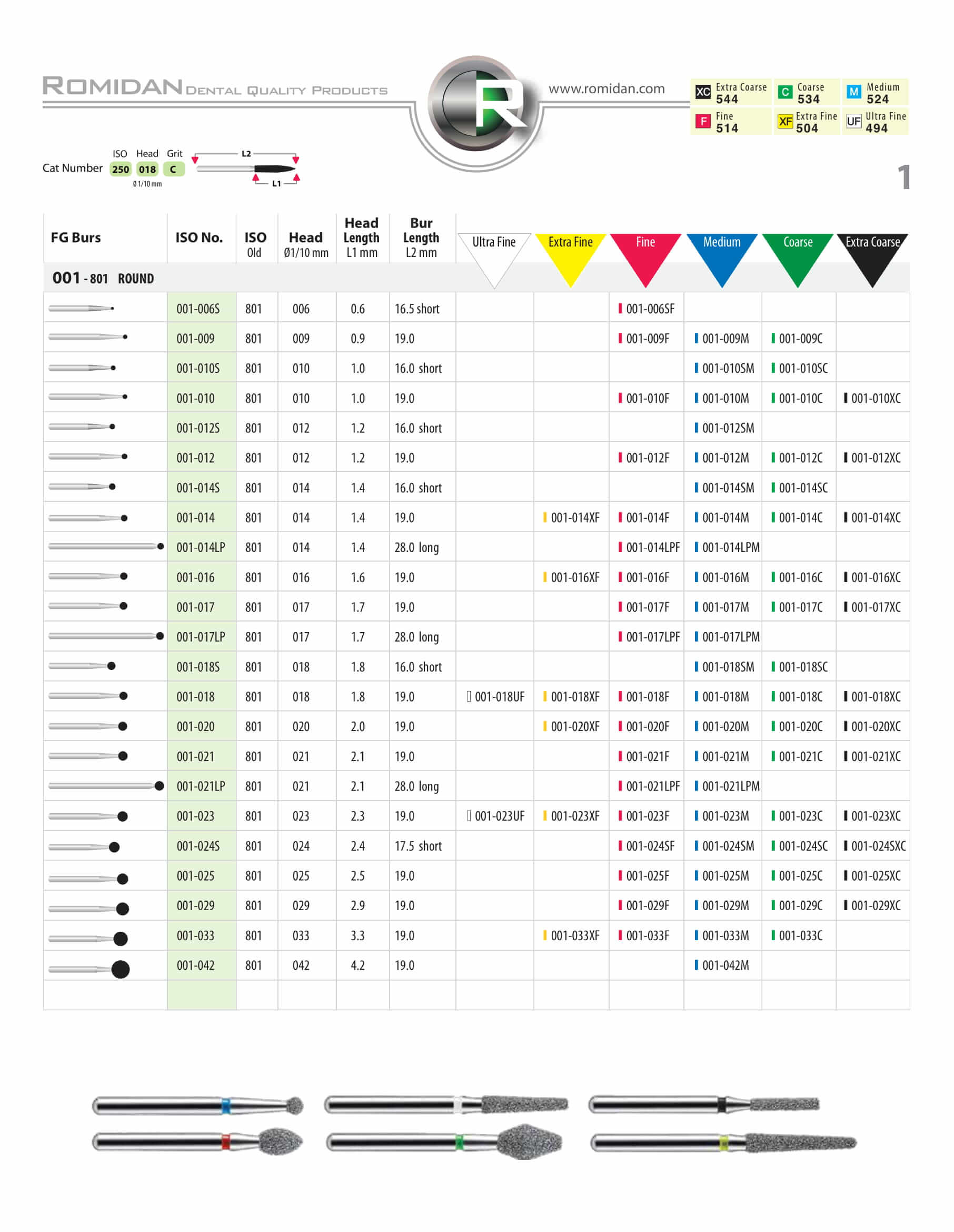Click the blue-banded round bur photo
The width and height of the screenshot is (954, 1232).
point(198,1106)
